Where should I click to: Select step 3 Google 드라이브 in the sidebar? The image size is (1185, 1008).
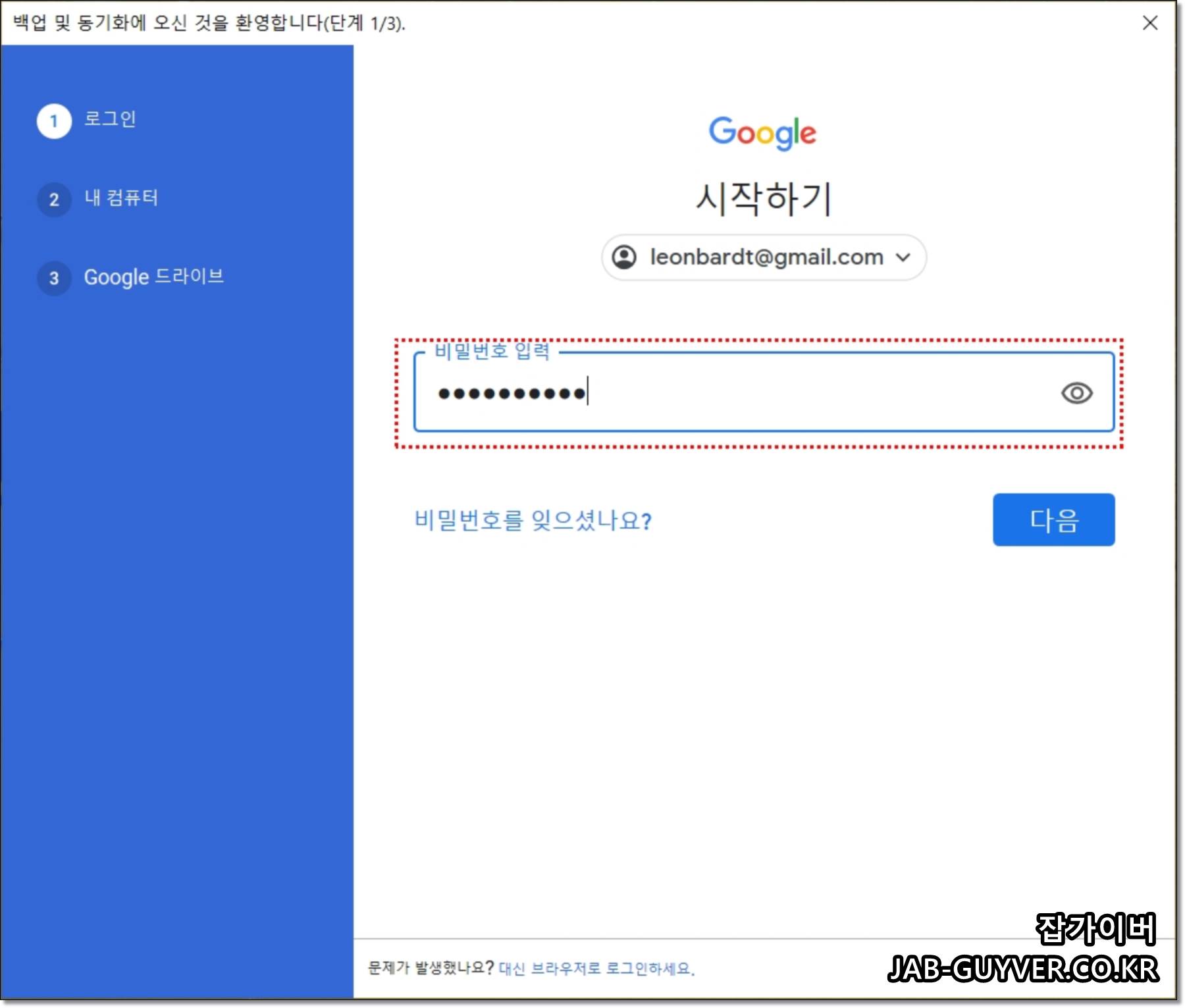(130, 277)
